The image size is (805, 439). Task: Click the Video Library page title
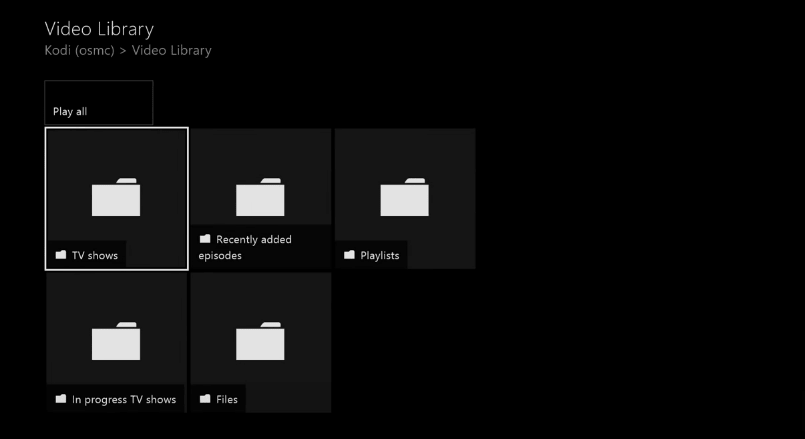click(x=99, y=29)
